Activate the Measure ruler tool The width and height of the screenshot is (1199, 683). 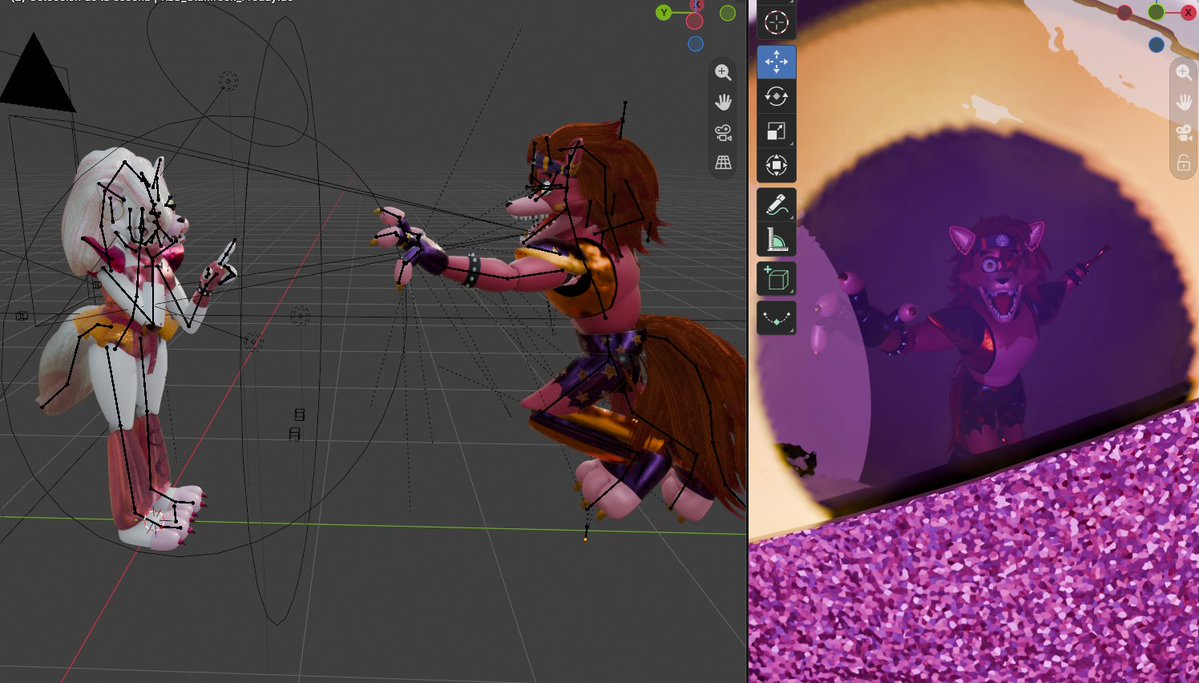[776, 239]
